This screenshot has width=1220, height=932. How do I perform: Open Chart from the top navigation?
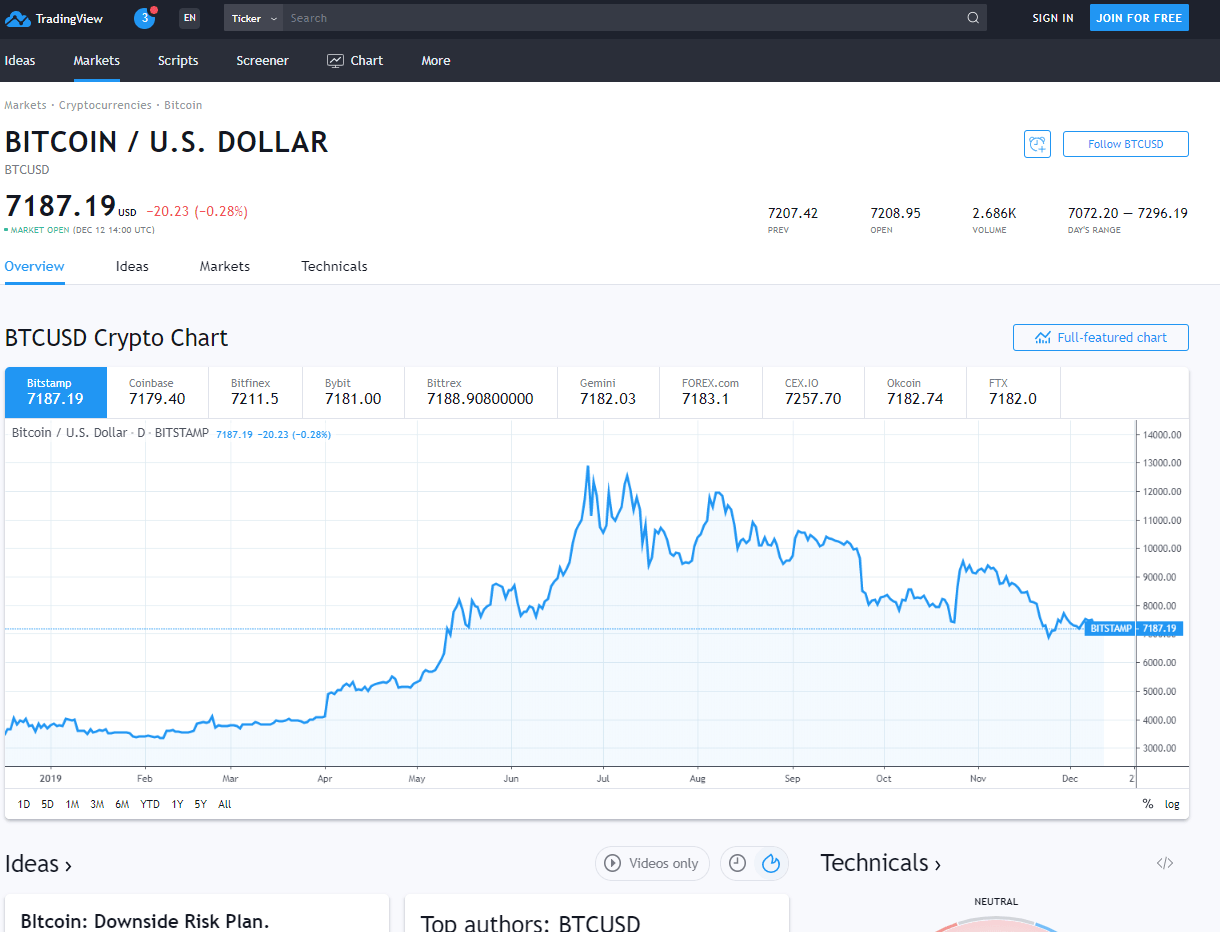[355, 61]
